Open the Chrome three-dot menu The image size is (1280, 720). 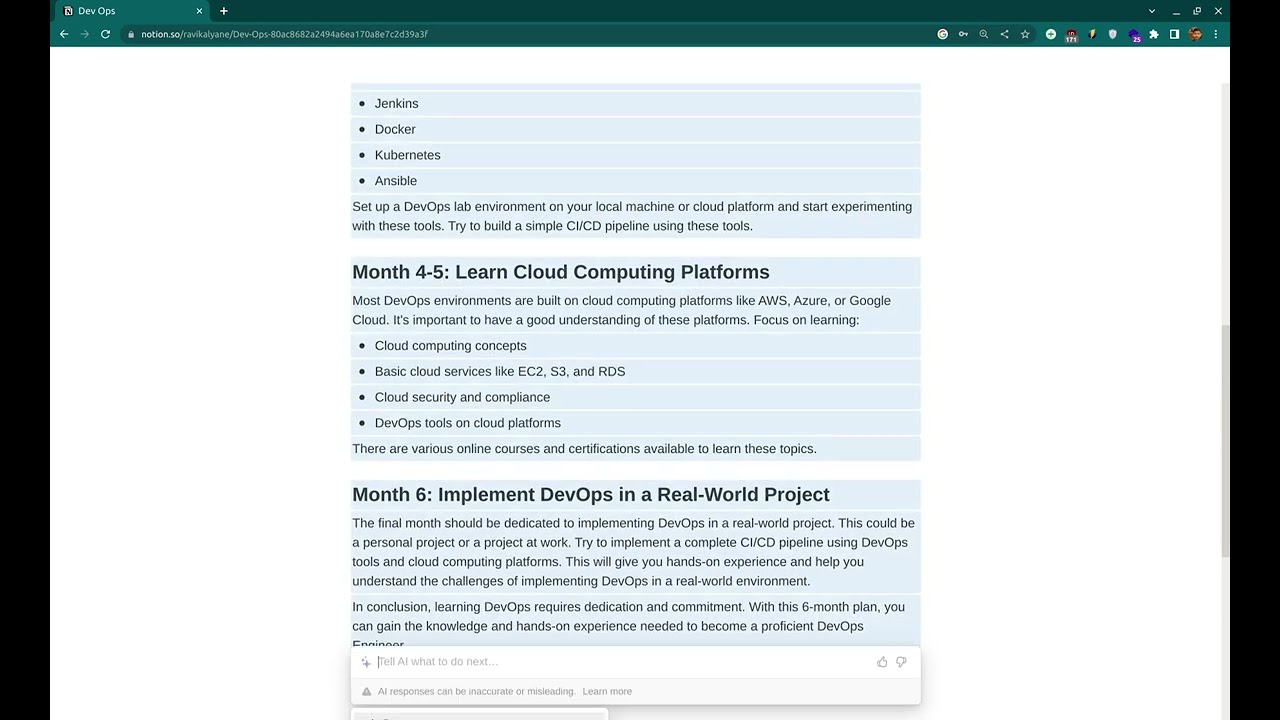click(x=1216, y=34)
